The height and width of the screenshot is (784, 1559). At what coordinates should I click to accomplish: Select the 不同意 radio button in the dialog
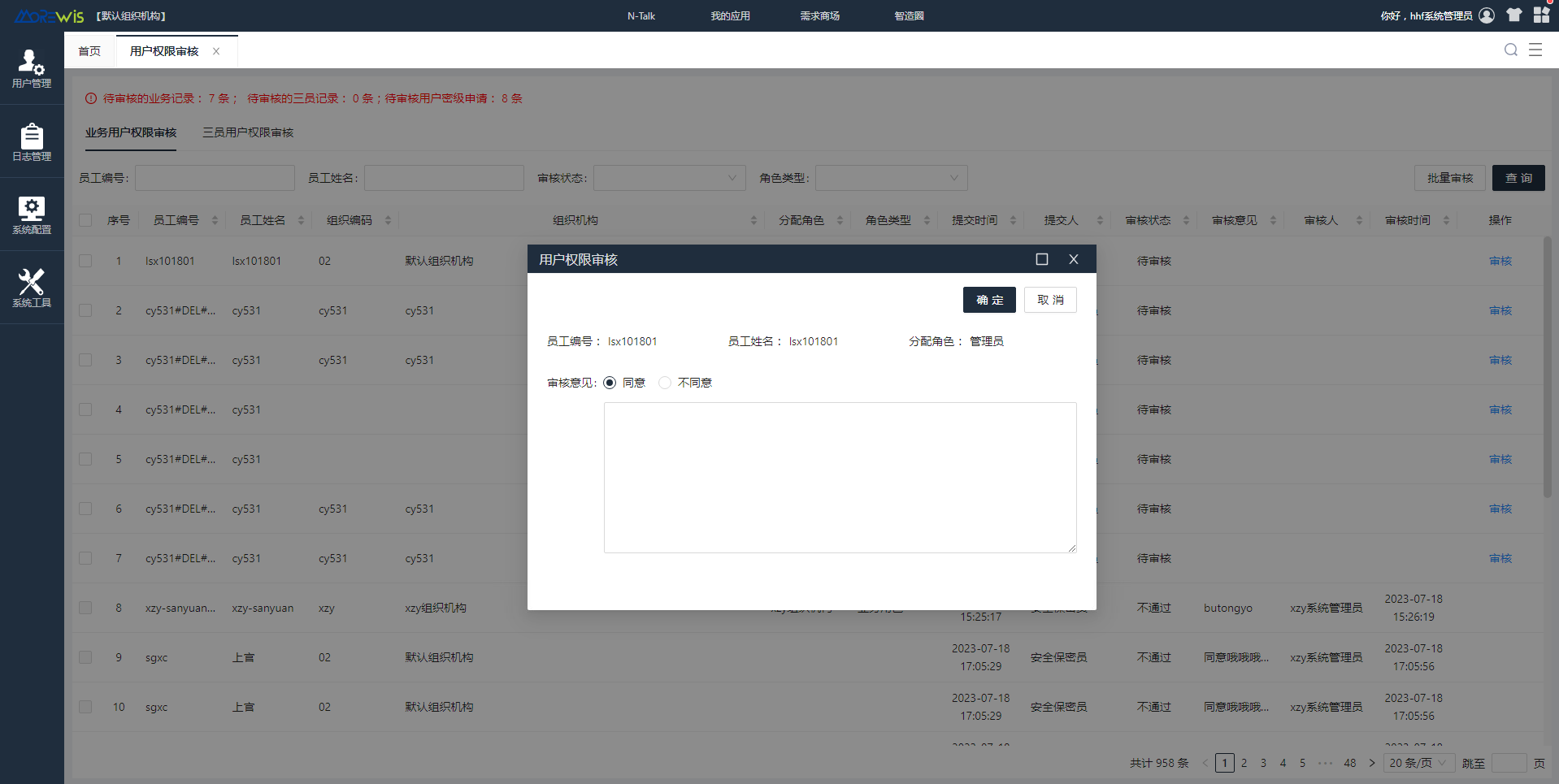[x=665, y=382]
